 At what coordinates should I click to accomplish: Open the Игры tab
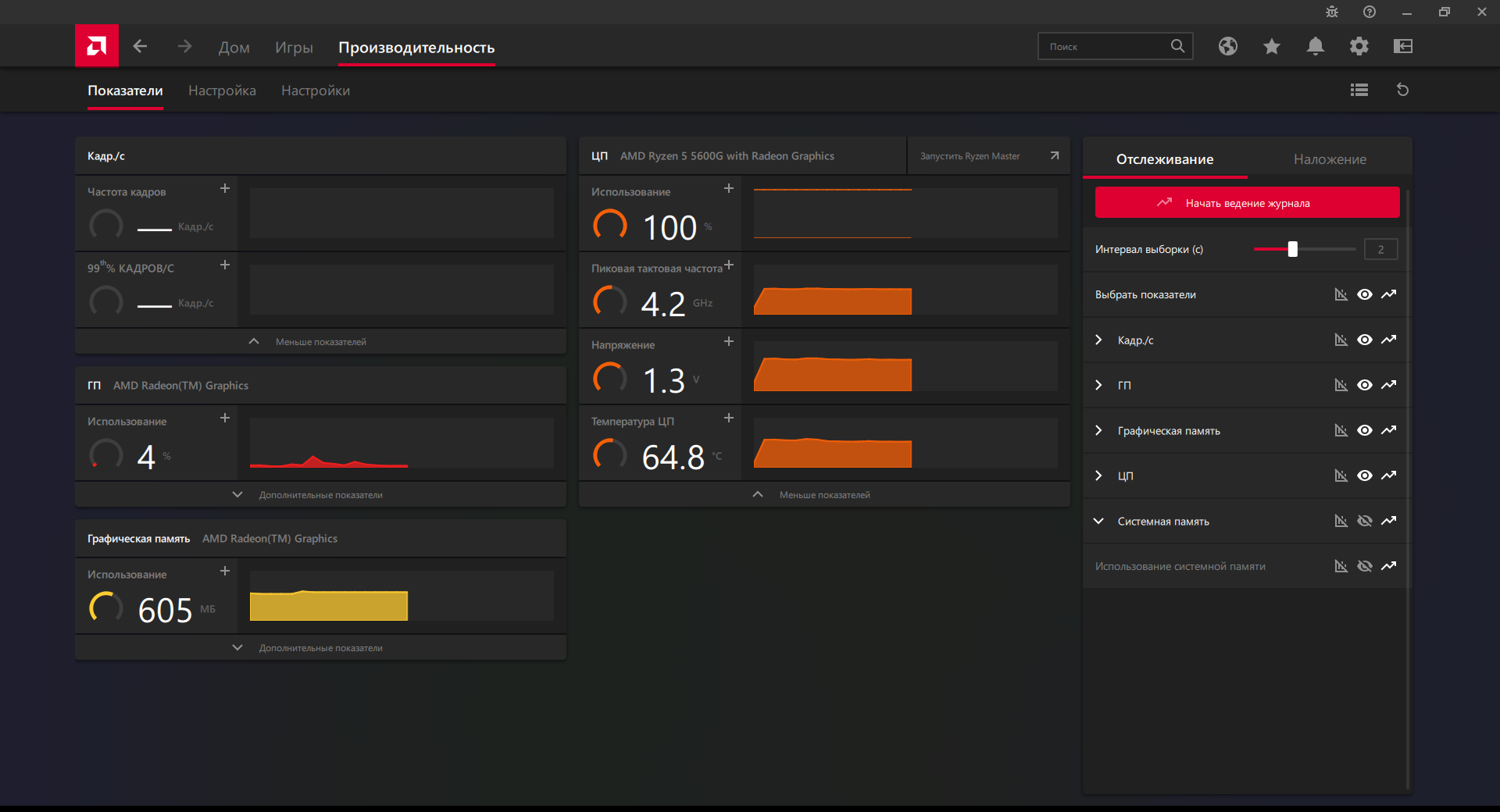(x=294, y=48)
